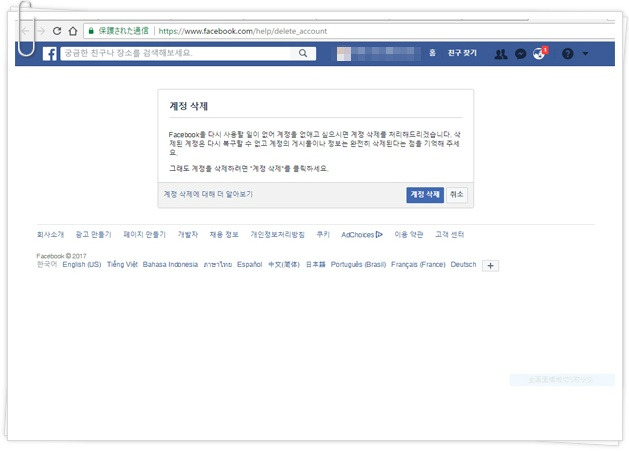Switch language to Tiếng Việt

tap(122, 264)
